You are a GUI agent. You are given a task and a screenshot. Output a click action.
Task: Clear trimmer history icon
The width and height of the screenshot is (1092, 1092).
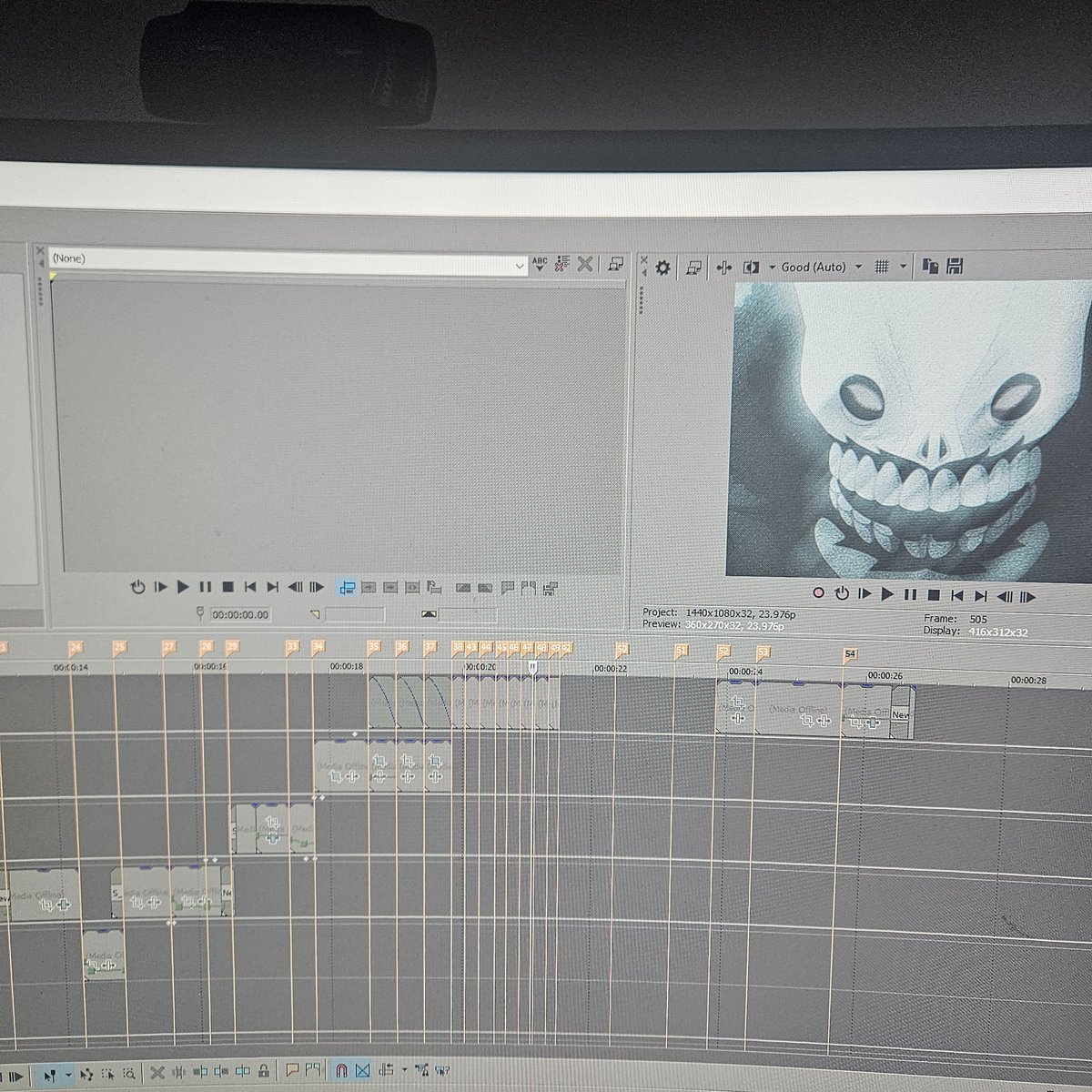pos(562,264)
